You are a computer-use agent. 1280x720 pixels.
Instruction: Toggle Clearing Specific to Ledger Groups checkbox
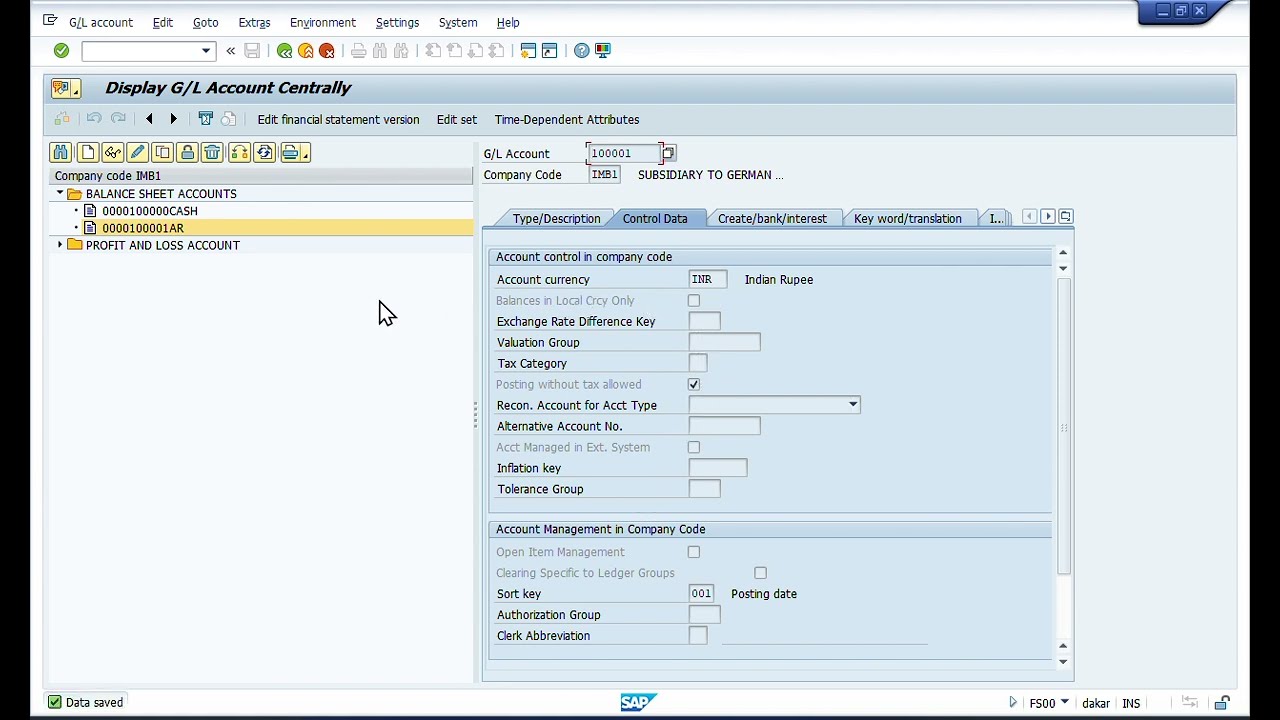pos(760,573)
